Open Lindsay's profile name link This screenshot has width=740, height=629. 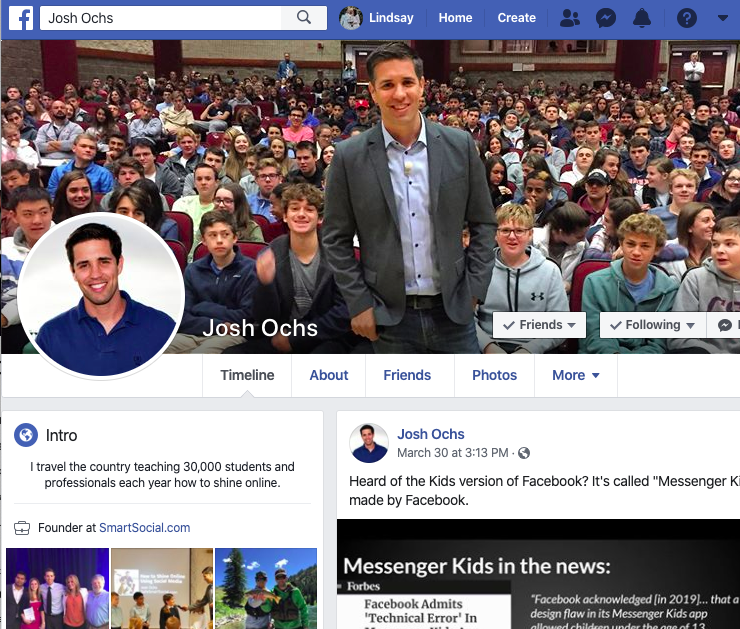click(x=391, y=18)
